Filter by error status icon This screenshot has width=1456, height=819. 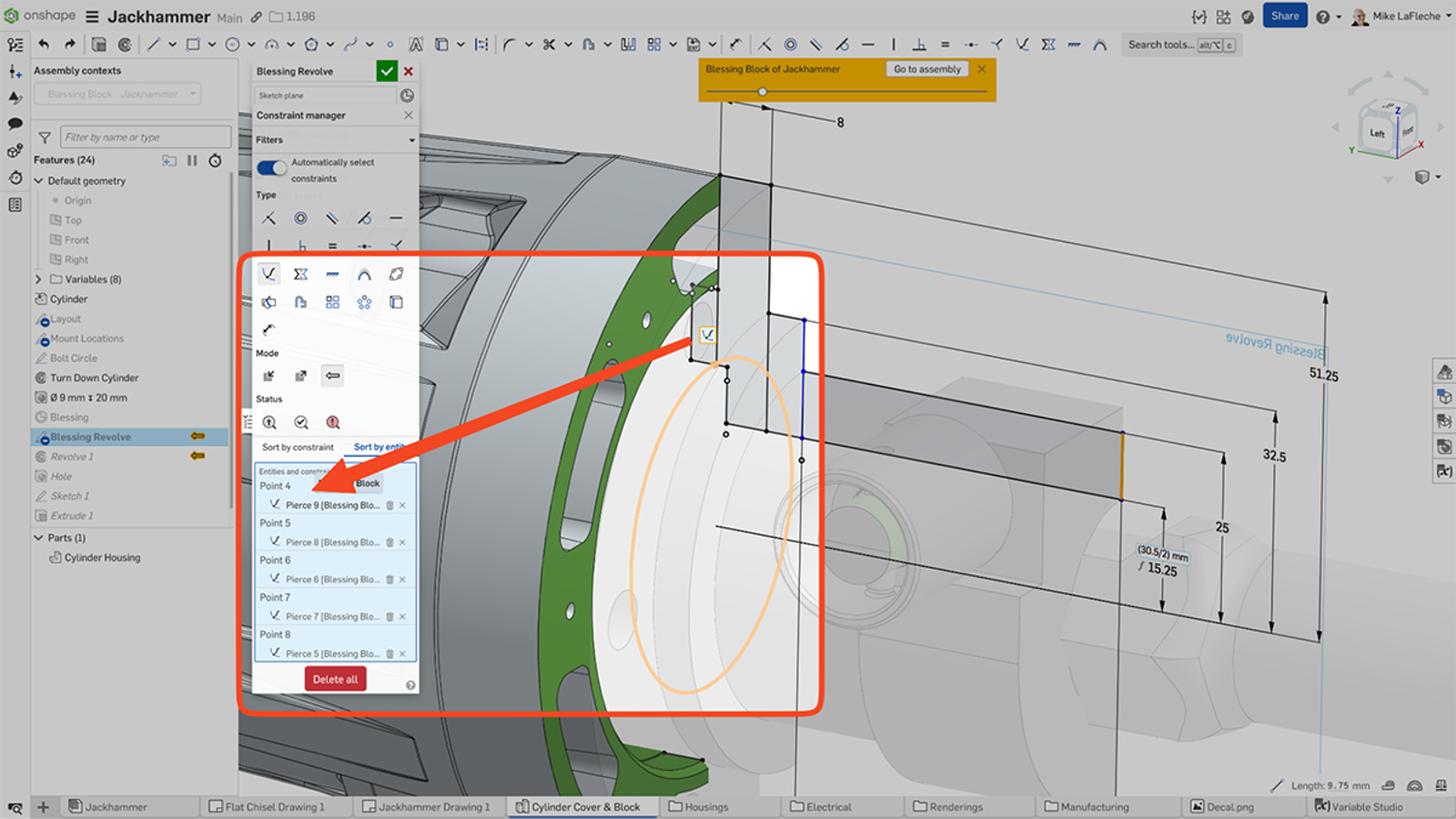click(x=333, y=422)
